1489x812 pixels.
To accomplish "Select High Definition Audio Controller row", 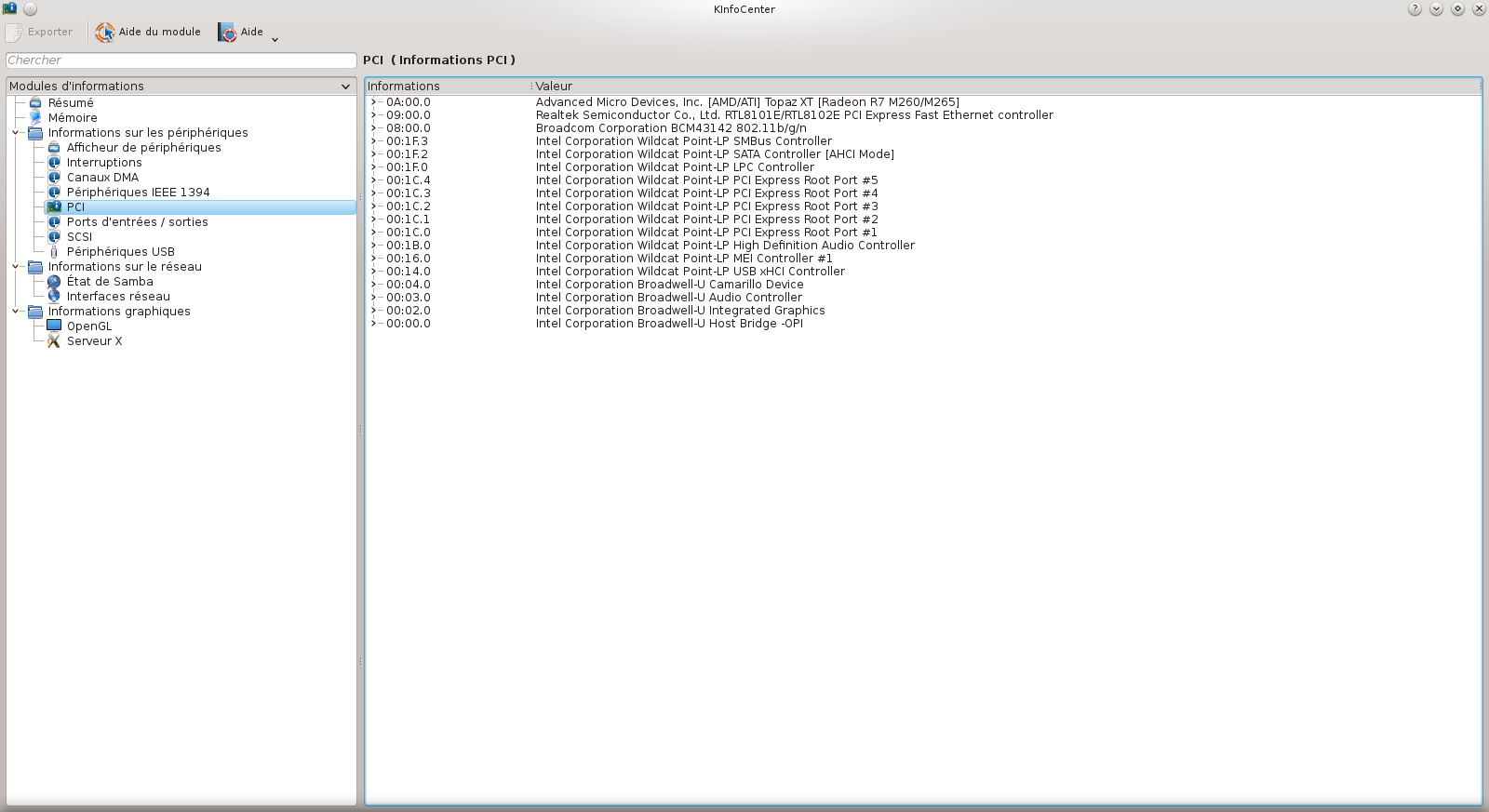I will click(725, 246).
